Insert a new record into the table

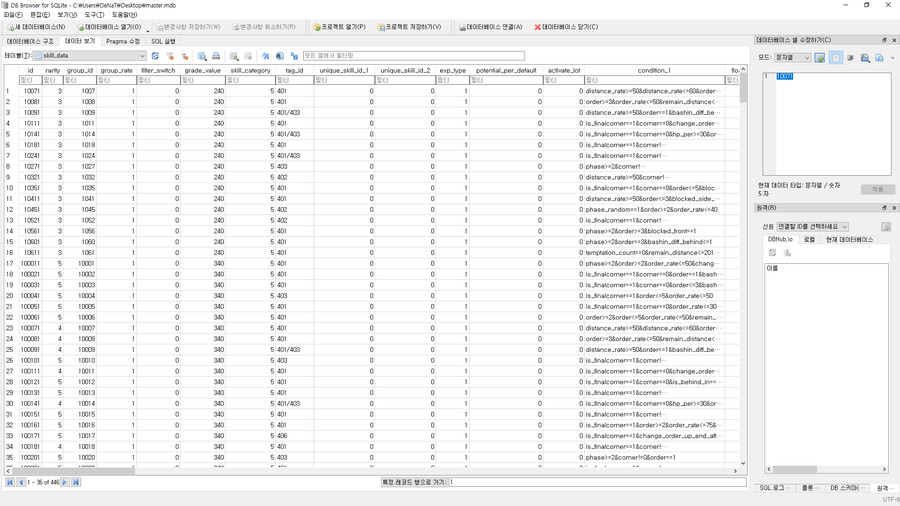tap(234, 56)
